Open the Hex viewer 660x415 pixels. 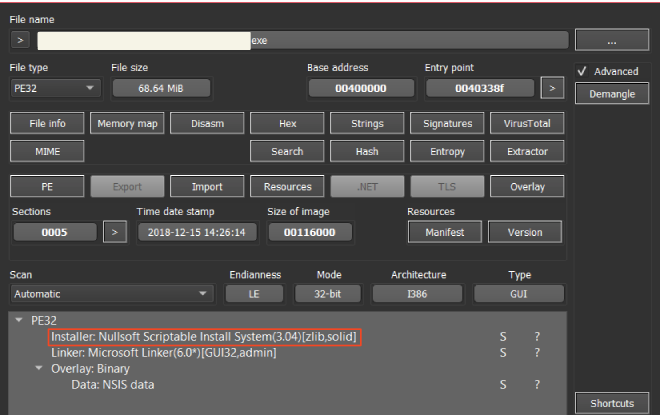pos(286,124)
